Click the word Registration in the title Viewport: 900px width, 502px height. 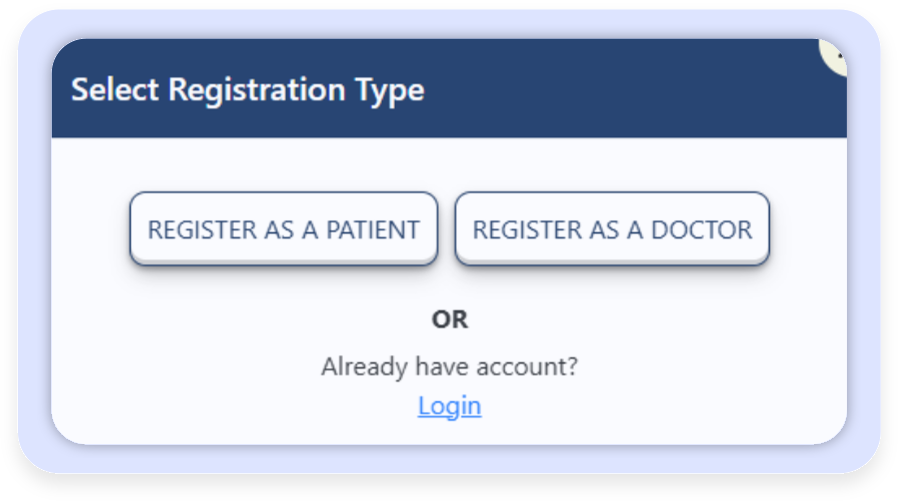pos(257,90)
